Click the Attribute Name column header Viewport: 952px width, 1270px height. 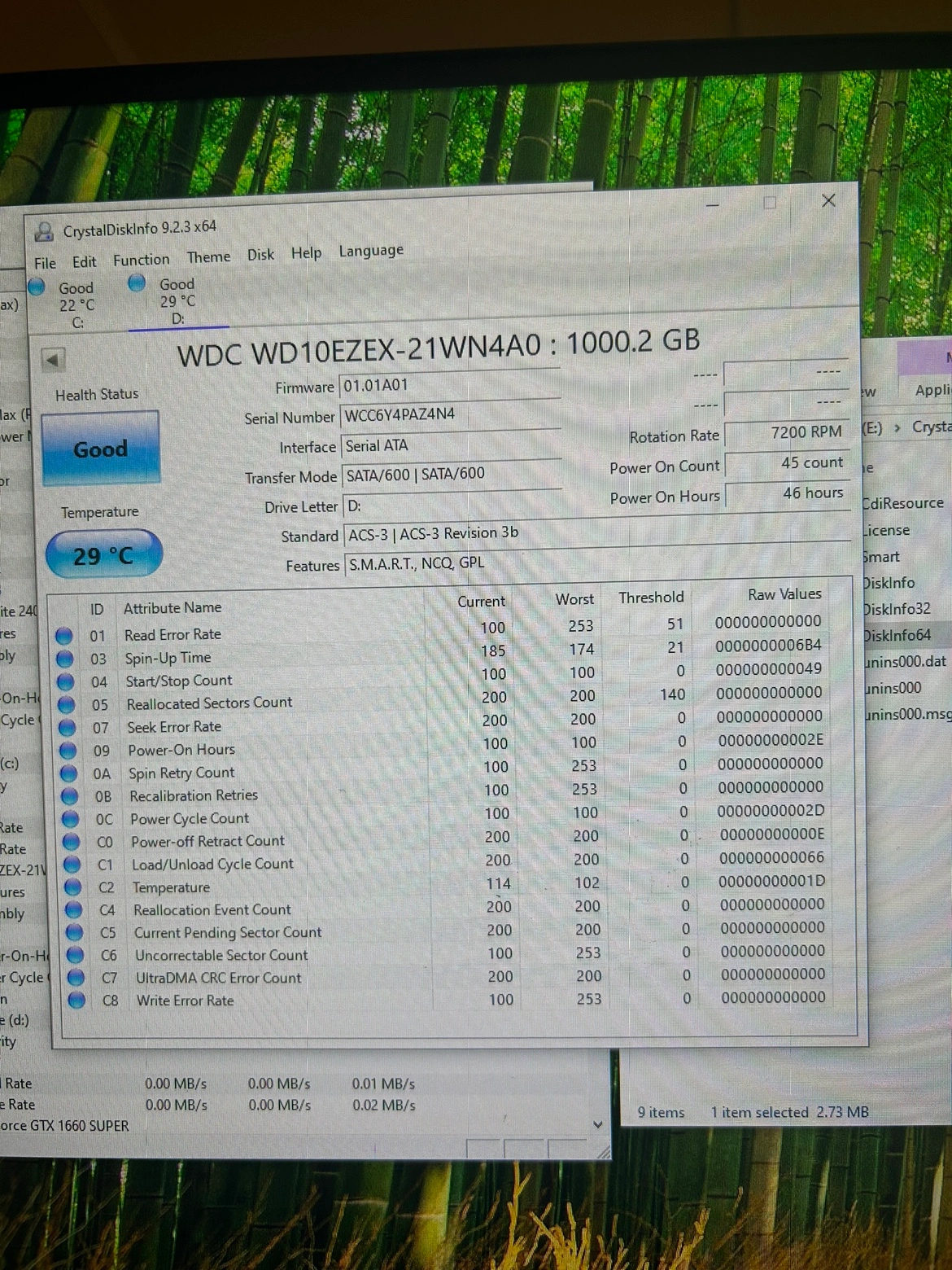click(172, 607)
